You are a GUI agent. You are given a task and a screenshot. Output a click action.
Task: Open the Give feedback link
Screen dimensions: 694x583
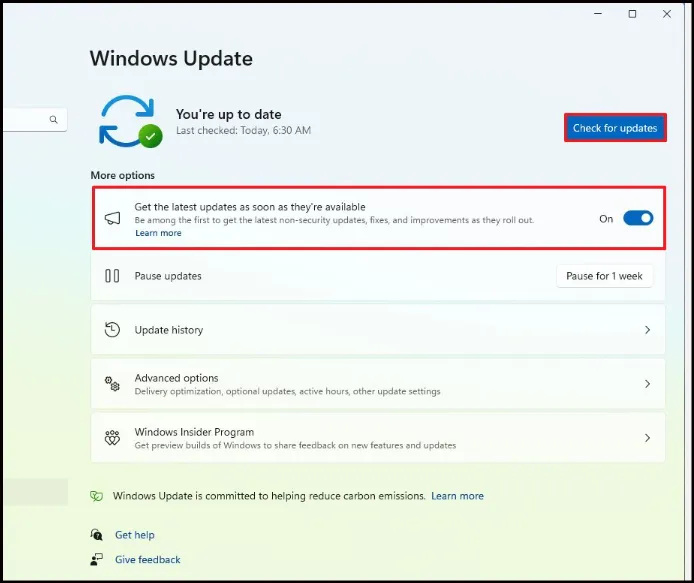pyautogui.click(x=147, y=560)
